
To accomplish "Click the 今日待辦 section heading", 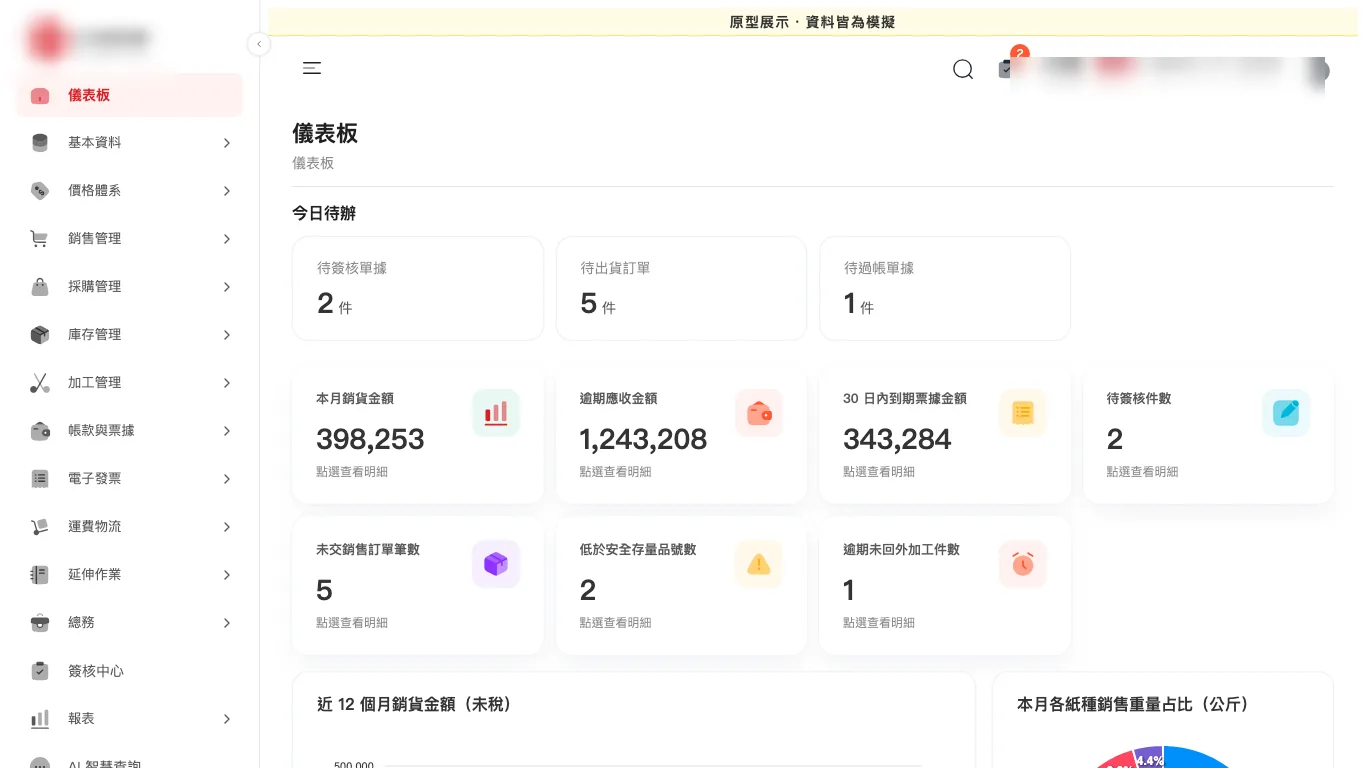I will pyautogui.click(x=324, y=213).
